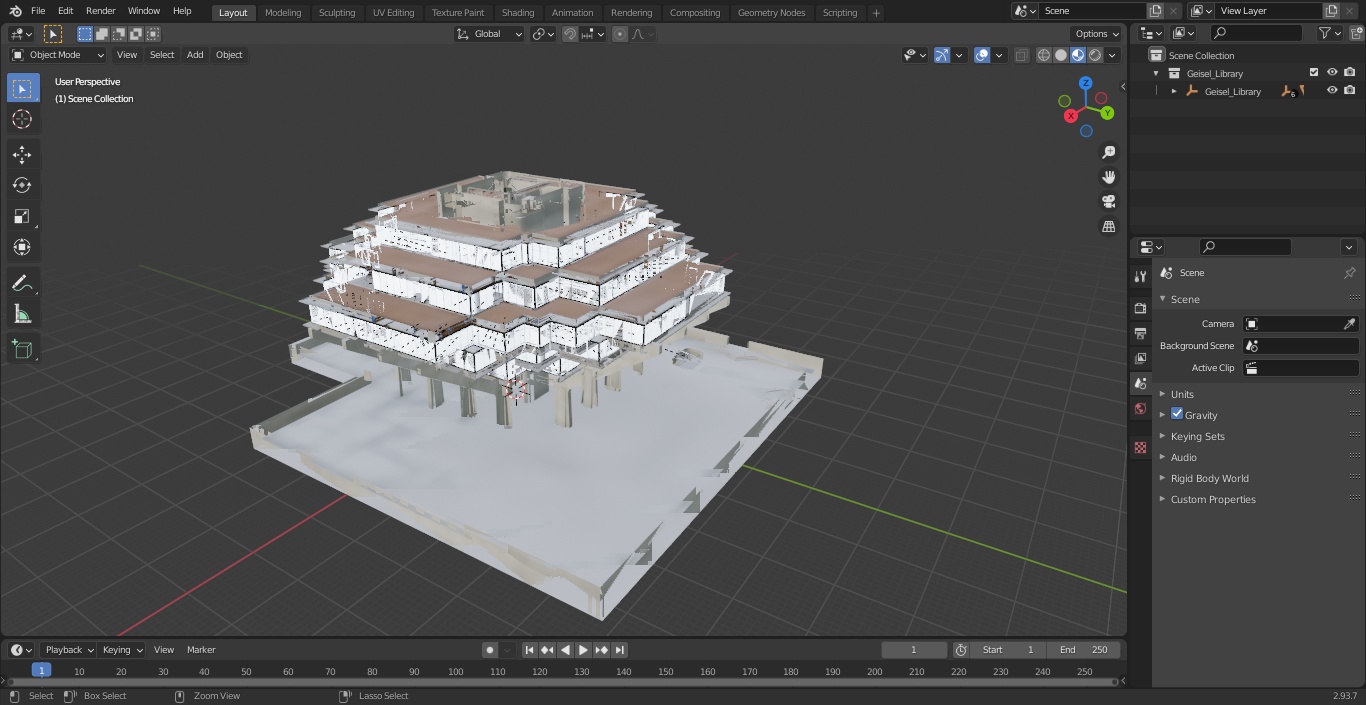The image size is (1366, 705).
Task: Open the World properties tab
Action: click(x=1140, y=408)
